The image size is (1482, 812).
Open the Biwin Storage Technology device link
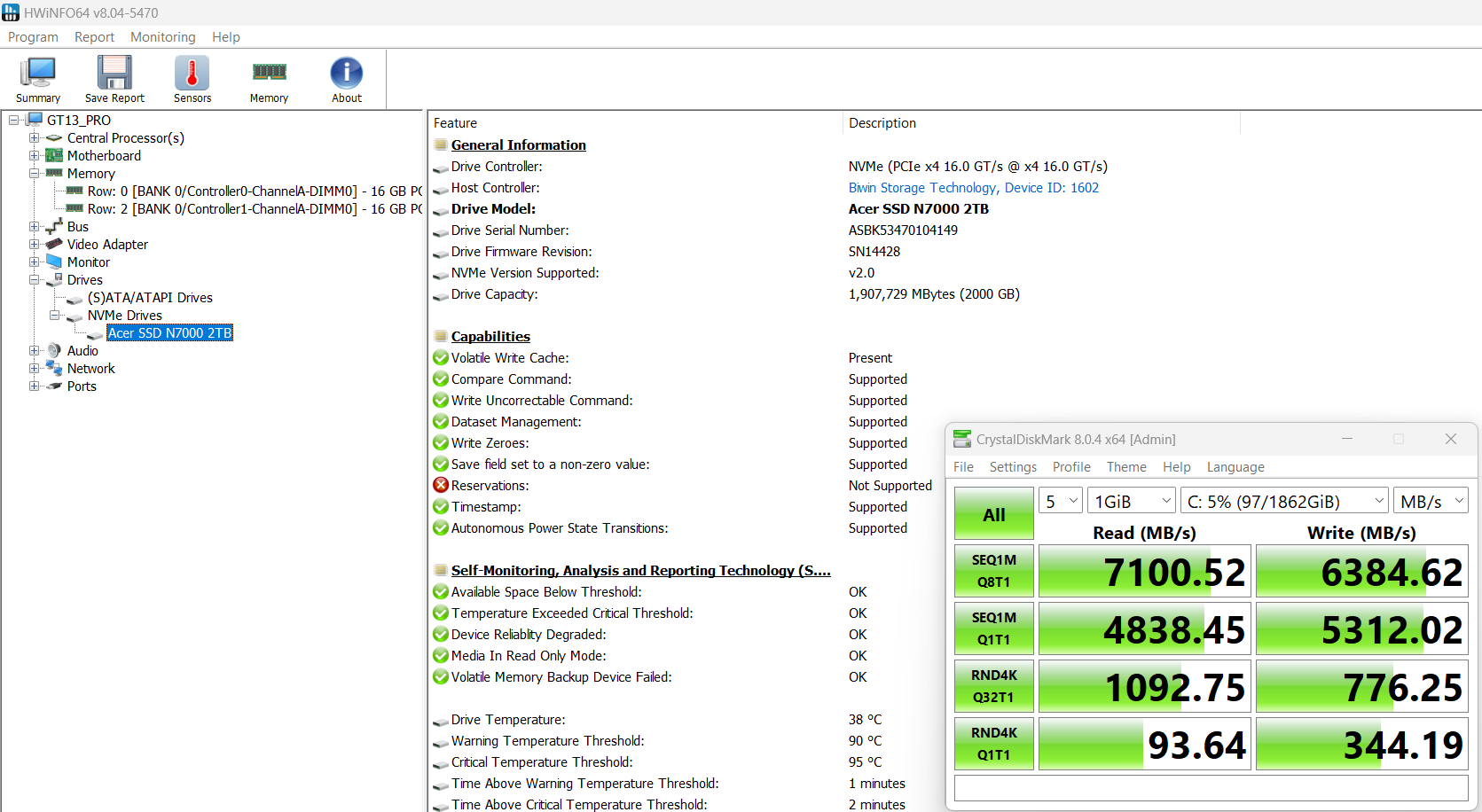[x=974, y=188]
